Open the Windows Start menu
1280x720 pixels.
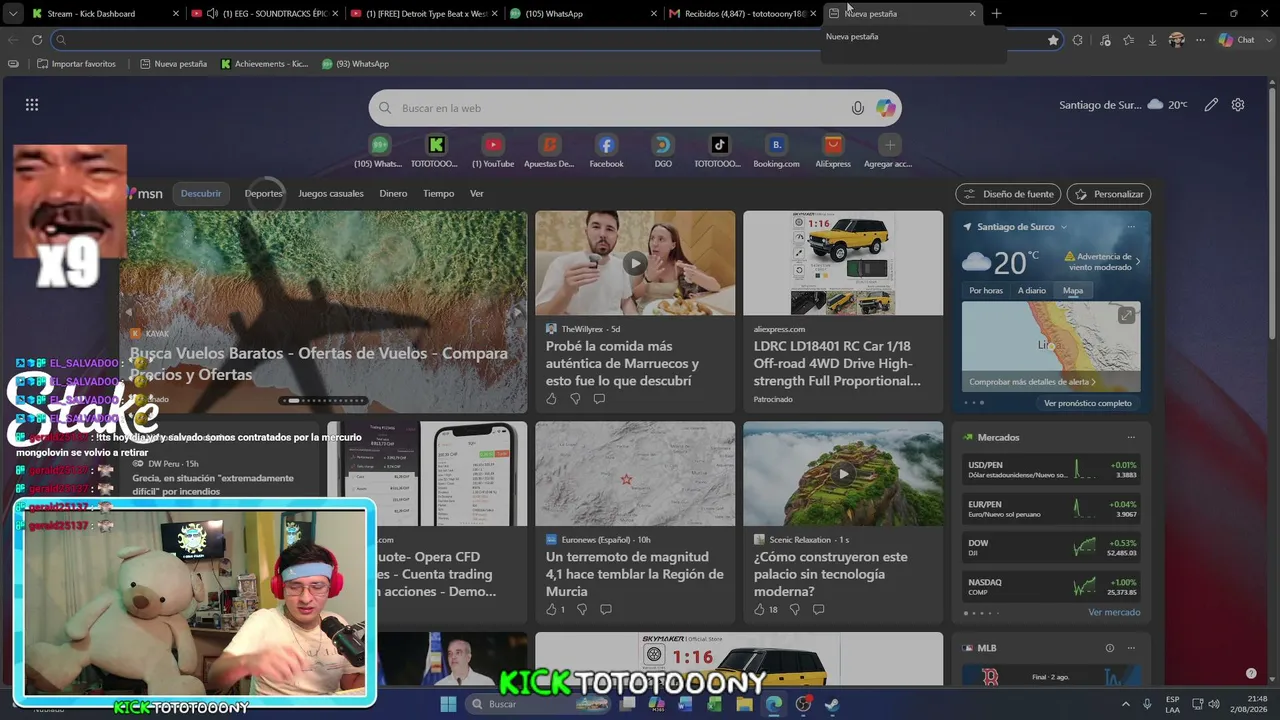point(448,704)
